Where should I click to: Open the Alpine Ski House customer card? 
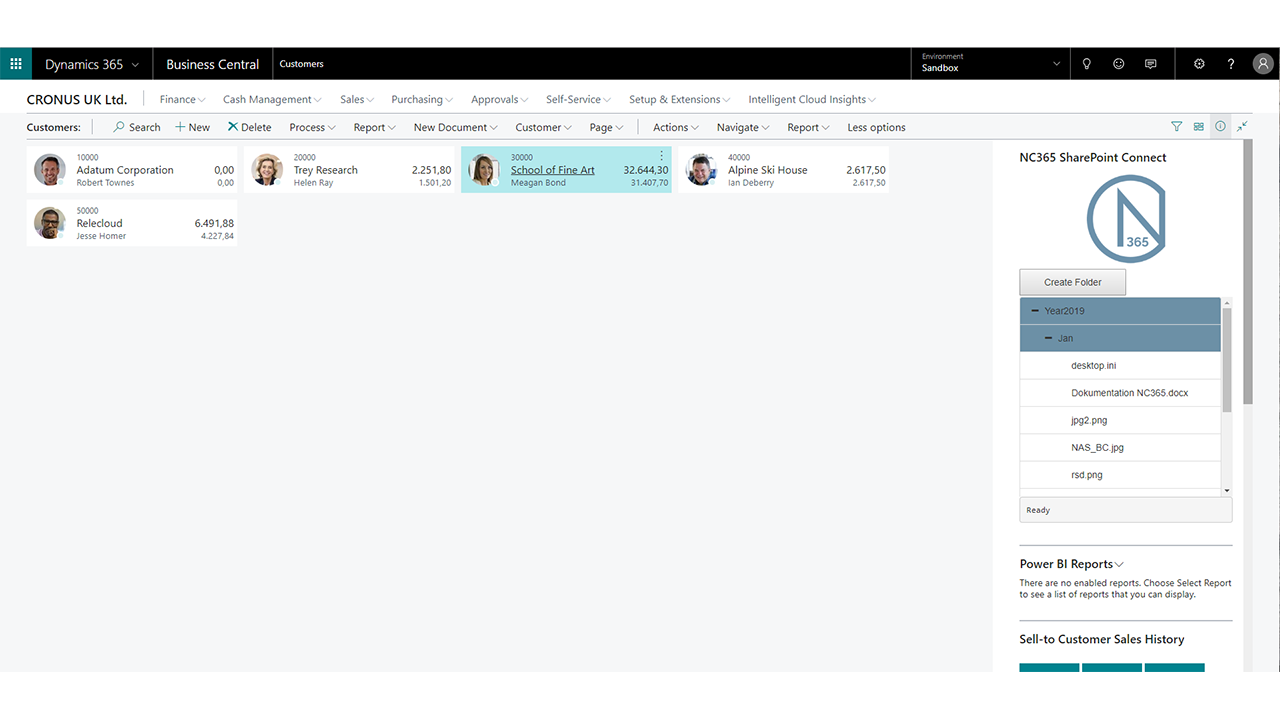click(x=783, y=170)
